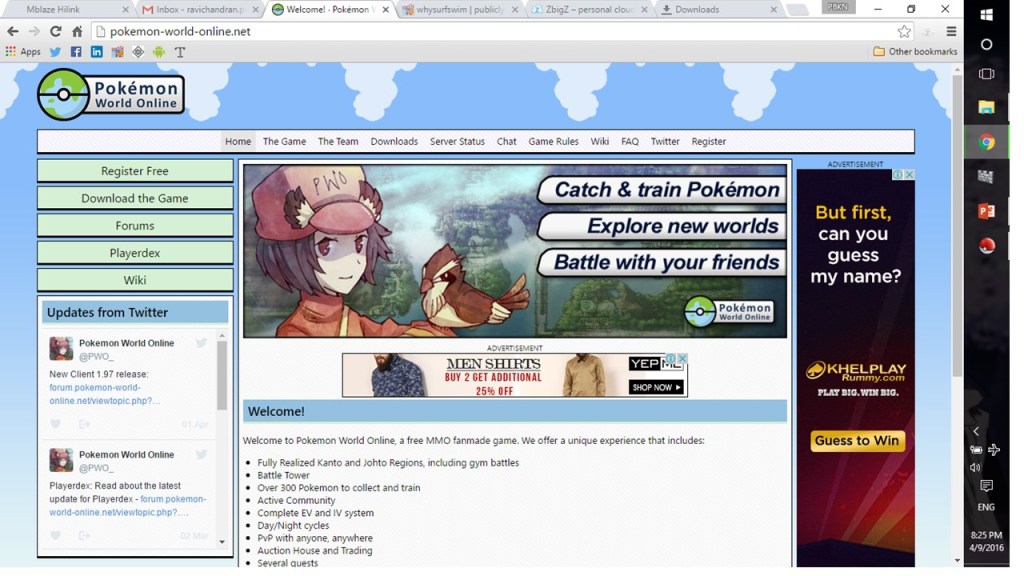1024x576 pixels.
Task: Click the PowerPoint icon in taskbar
Action: (986, 211)
